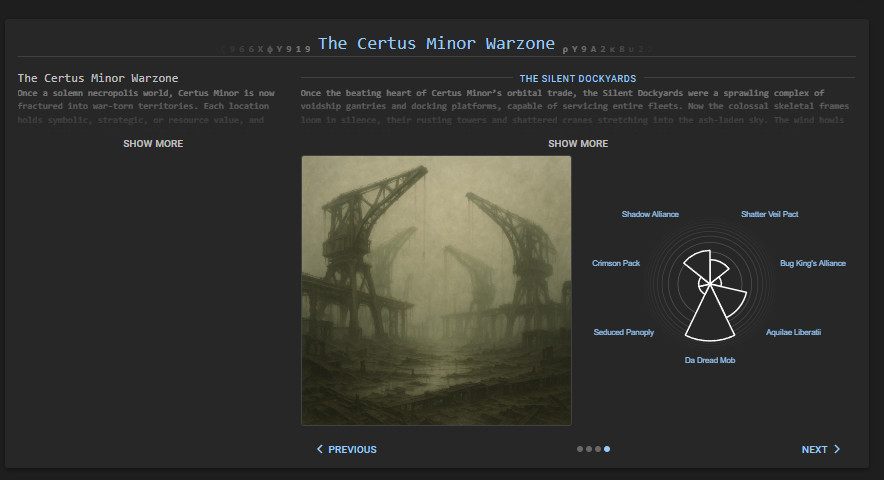Advance with the Next button
884x480 pixels.
[x=820, y=450]
